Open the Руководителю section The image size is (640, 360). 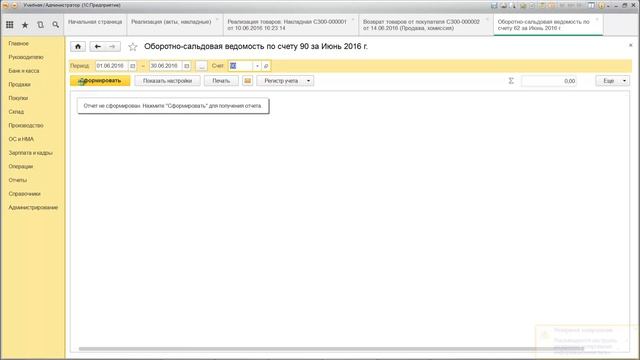coord(26,57)
